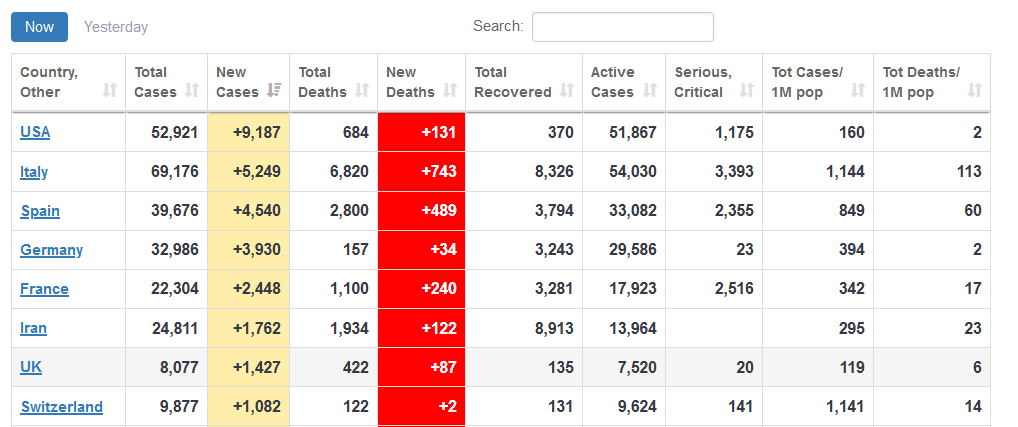Open the Iran country link
The width and height of the screenshot is (1018, 427).
33,328
